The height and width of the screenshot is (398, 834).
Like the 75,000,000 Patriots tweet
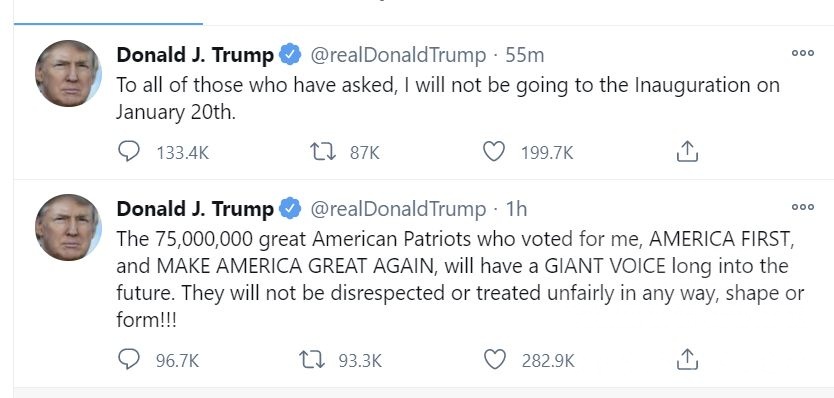coord(495,360)
